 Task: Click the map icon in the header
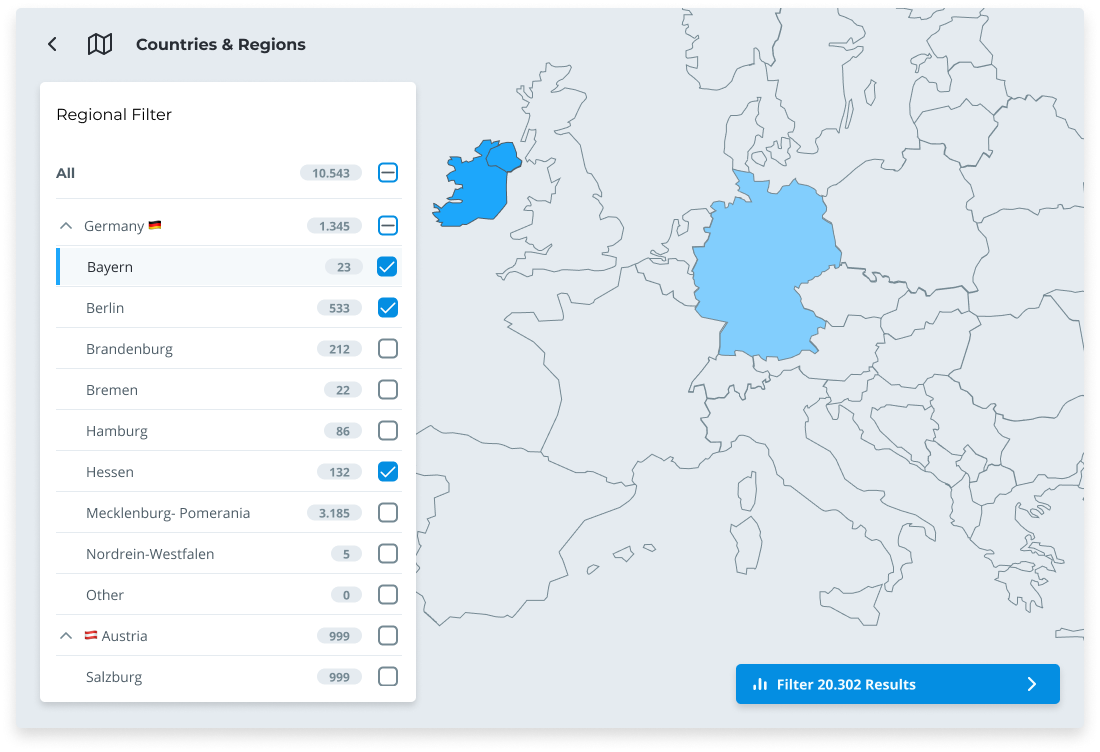click(98, 44)
